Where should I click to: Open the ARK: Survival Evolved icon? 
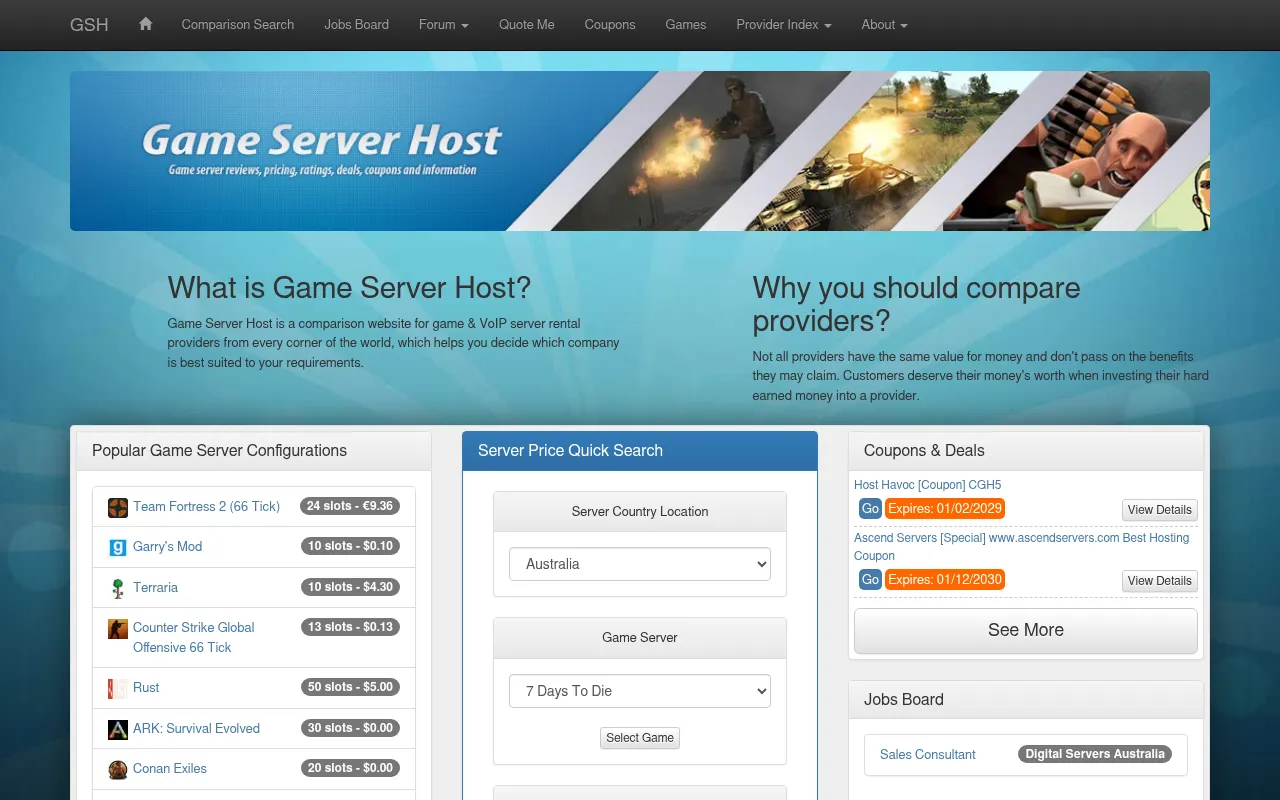point(118,729)
